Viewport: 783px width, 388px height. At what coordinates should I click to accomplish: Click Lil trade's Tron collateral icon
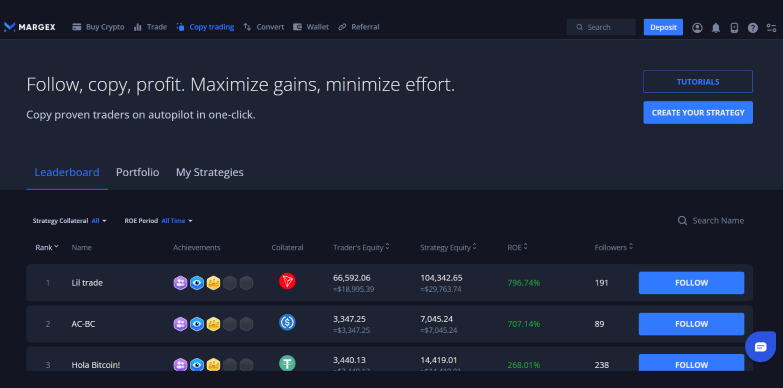[287, 281]
